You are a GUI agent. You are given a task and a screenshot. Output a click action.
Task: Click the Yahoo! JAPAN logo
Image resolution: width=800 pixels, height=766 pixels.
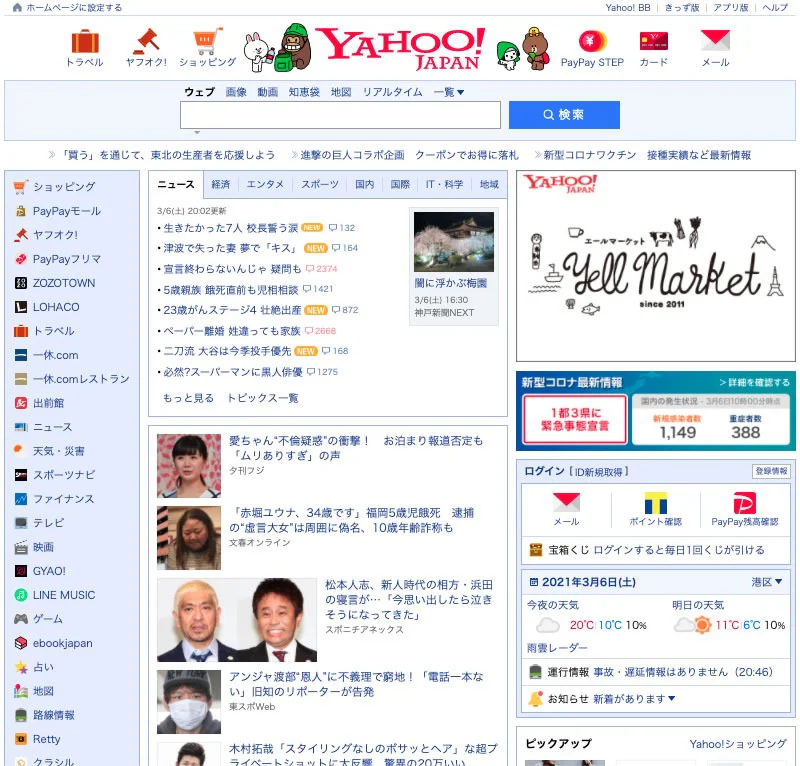pyautogui.click(x=401, y=48)
